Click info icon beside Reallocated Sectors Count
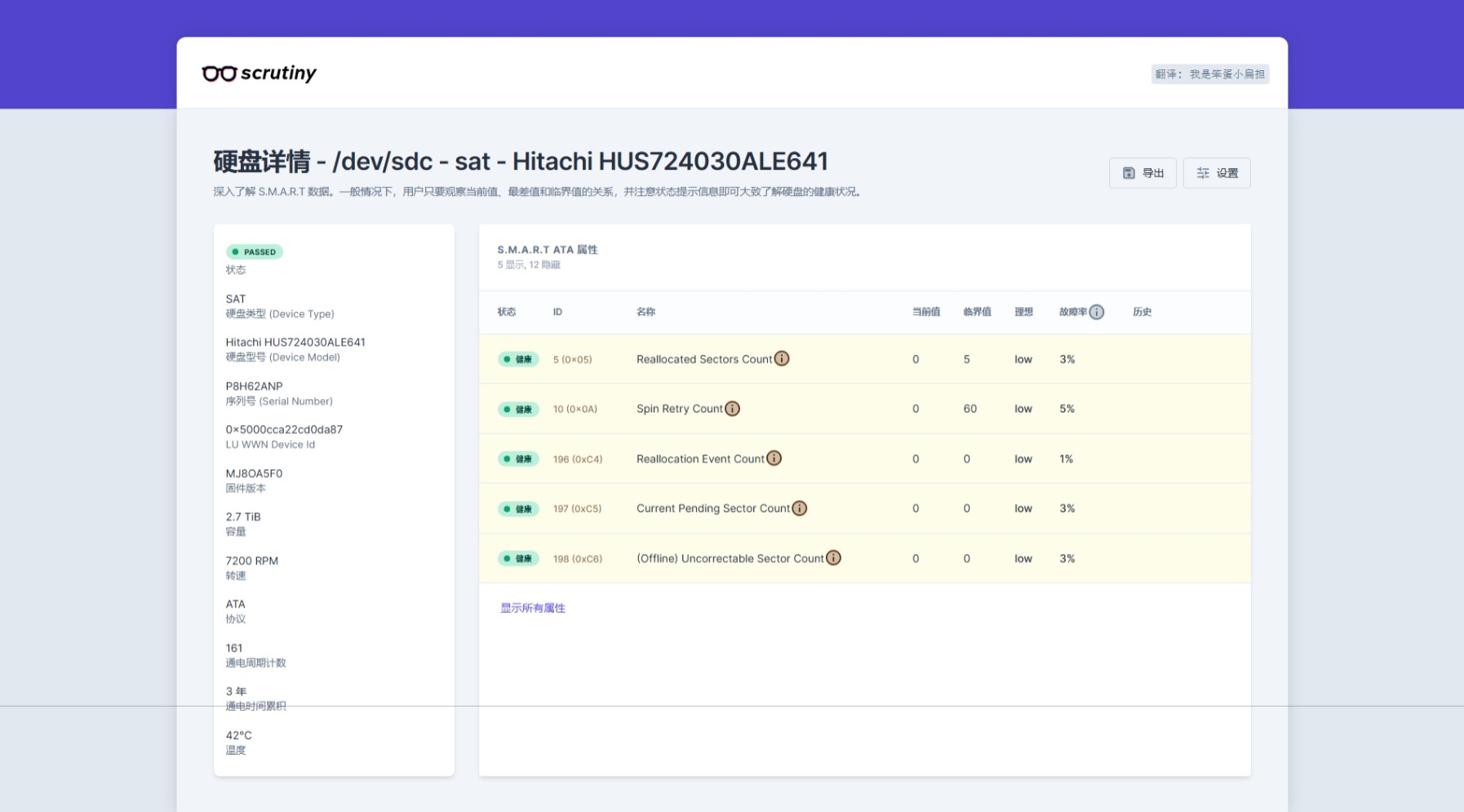 tap(782, 358)
